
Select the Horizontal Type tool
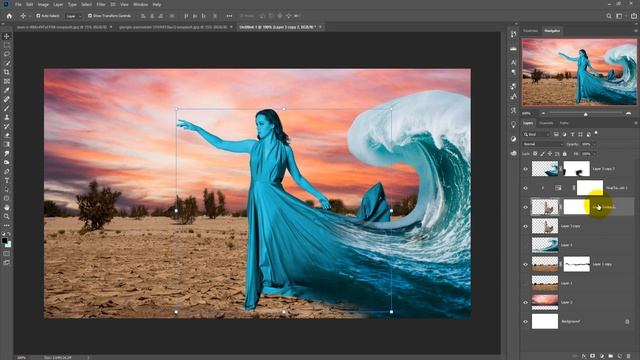7,180
